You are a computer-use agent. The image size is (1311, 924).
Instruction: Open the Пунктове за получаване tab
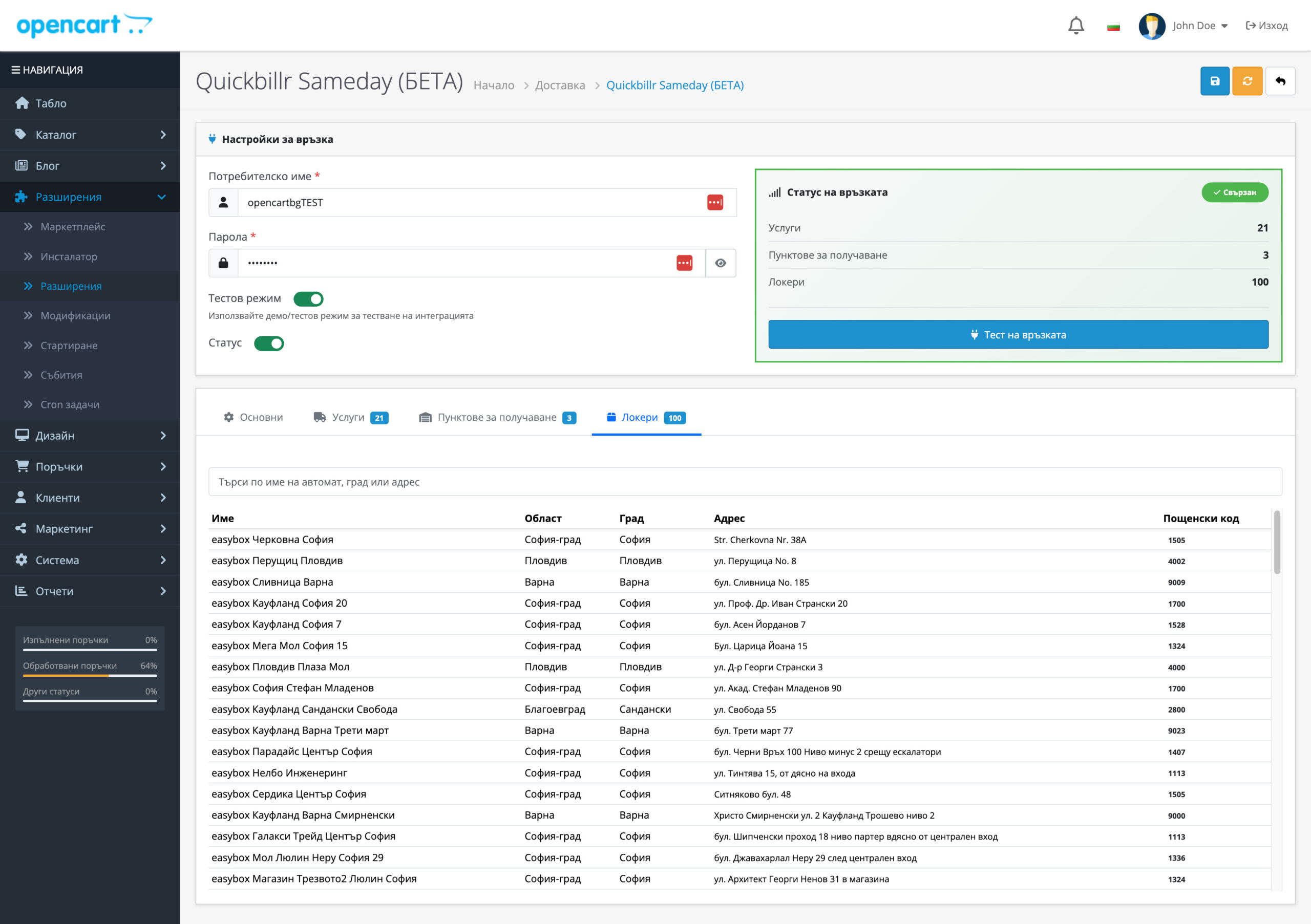click(x=497, y=417)
